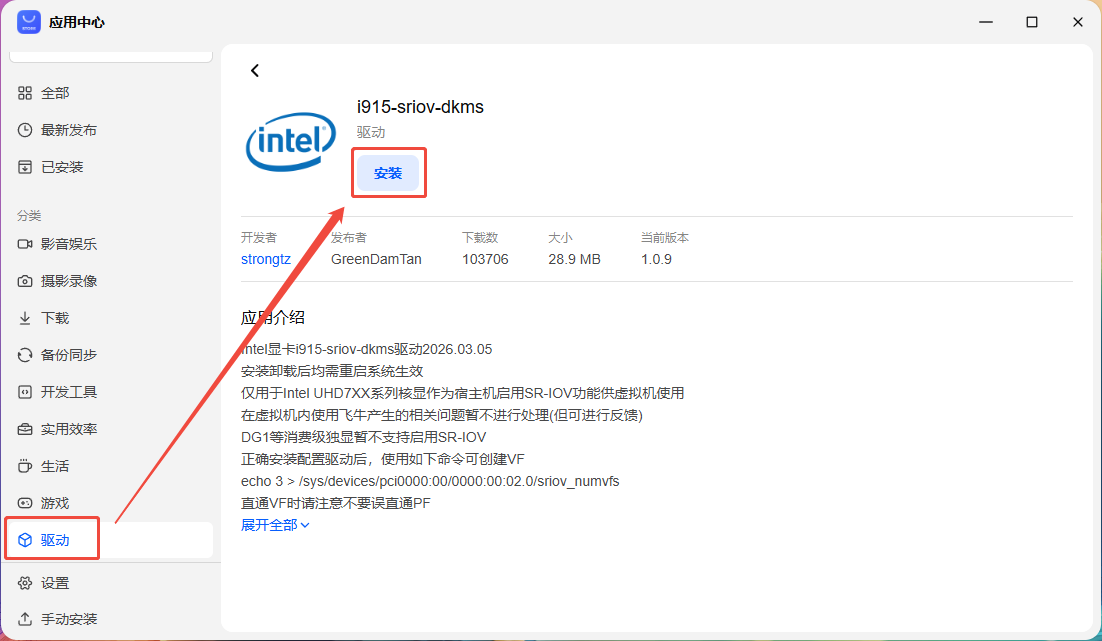Open developer strongtz link
1102x641 pixels.
point(266,259)
